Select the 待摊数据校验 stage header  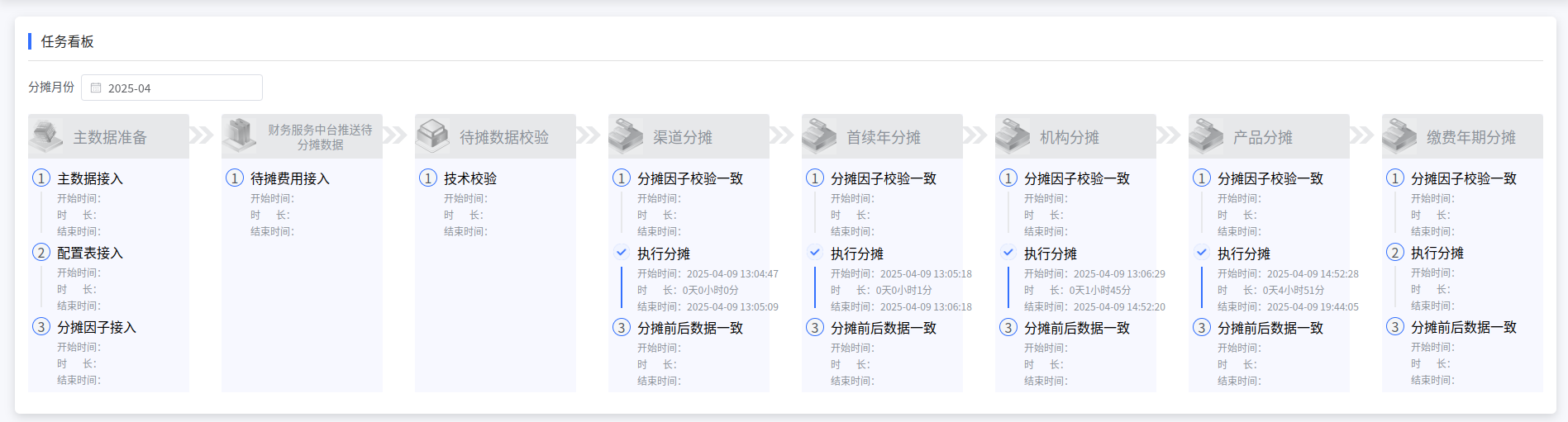point(495,136)
